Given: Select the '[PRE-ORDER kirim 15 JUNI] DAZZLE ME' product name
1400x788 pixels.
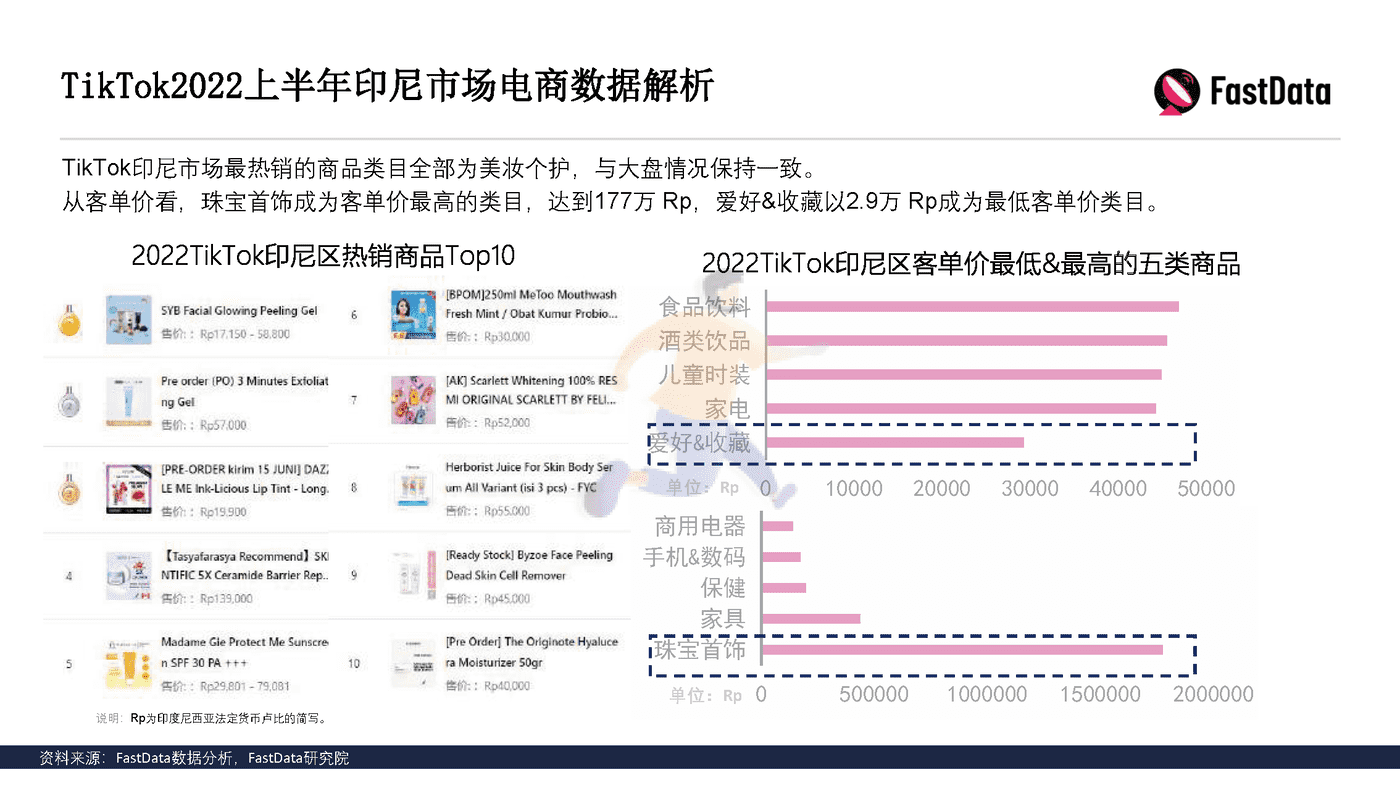Looking at the screenshot, I should (x=245, y=478).
